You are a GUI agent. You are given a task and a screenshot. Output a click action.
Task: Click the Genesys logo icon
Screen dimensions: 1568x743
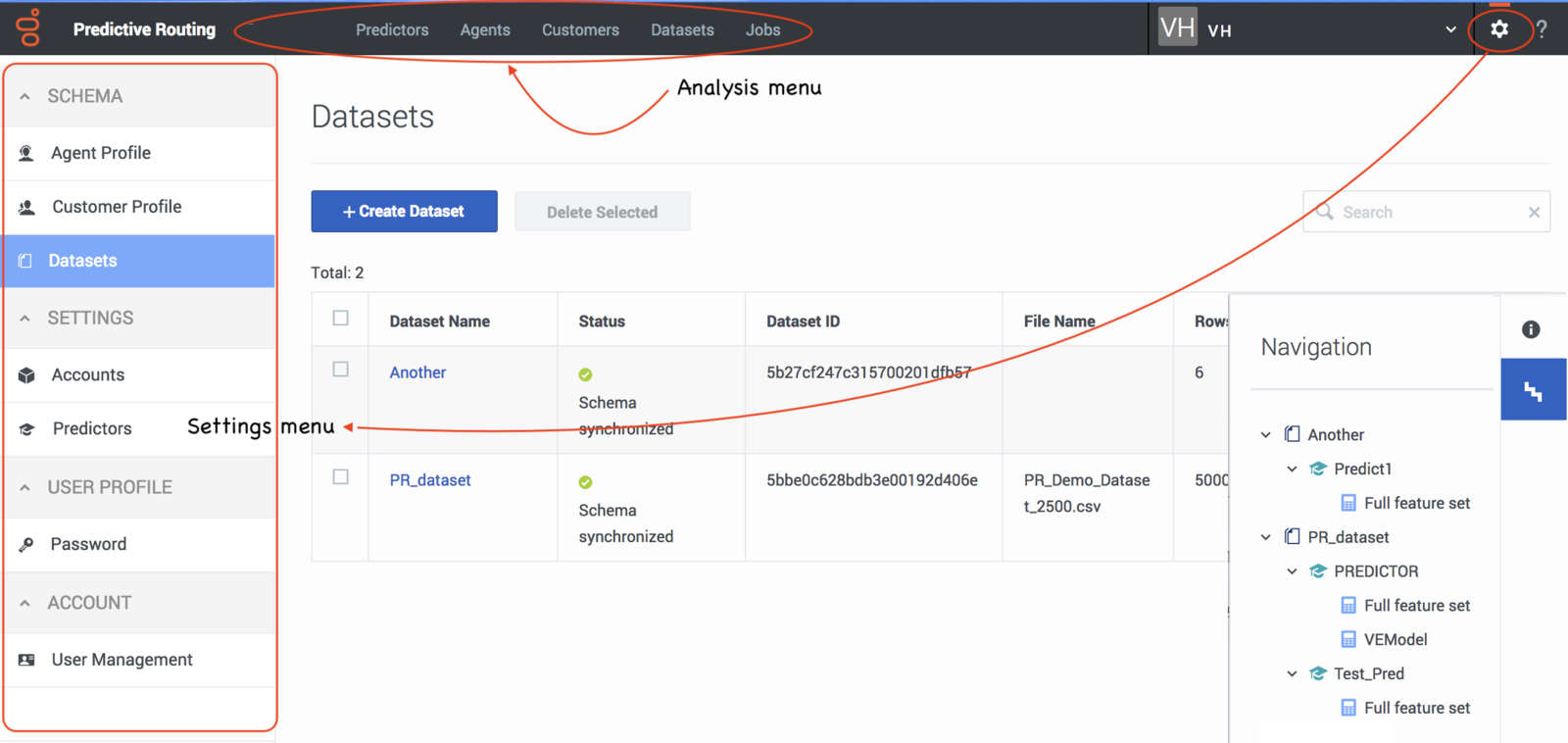(x=28, y=27)
